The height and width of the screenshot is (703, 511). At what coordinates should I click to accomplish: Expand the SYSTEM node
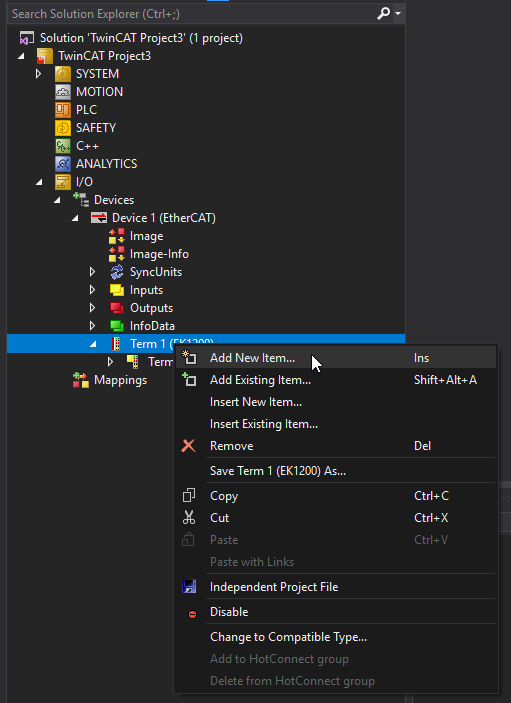tap(39, 74)
